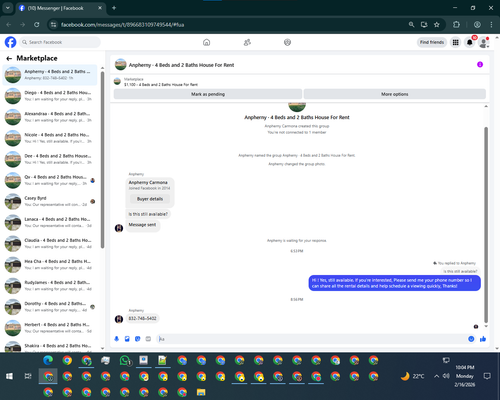Open the Chrome three-dot menu
The height and width of the screenshot is (400, 500).
point(491,25)
